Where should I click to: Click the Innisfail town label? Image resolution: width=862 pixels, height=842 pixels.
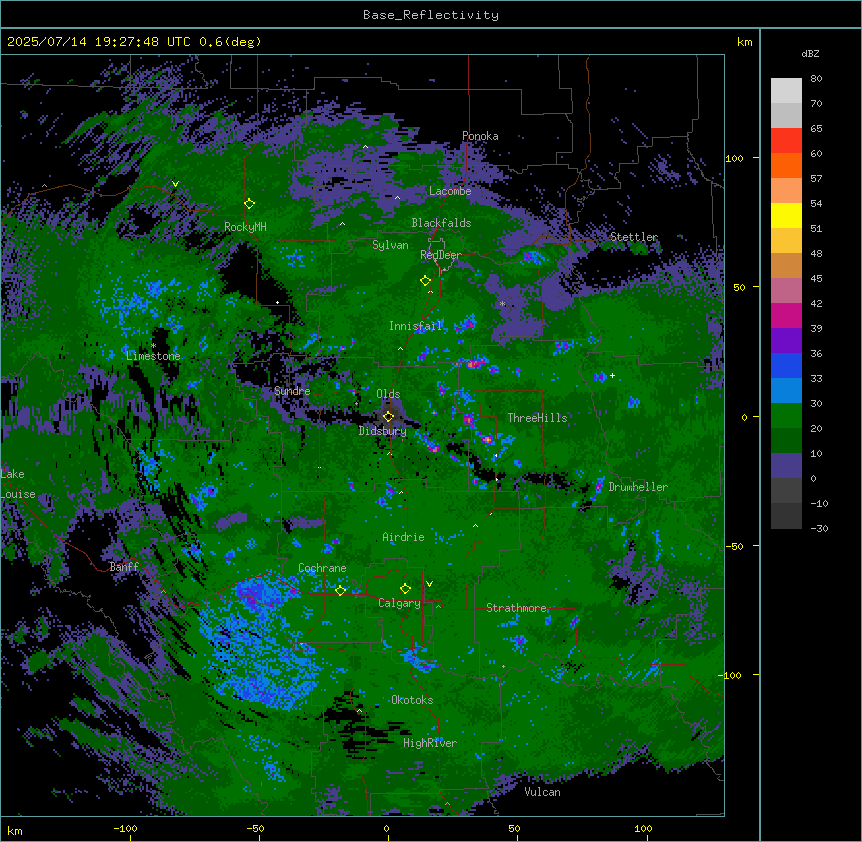pos(415,326)
